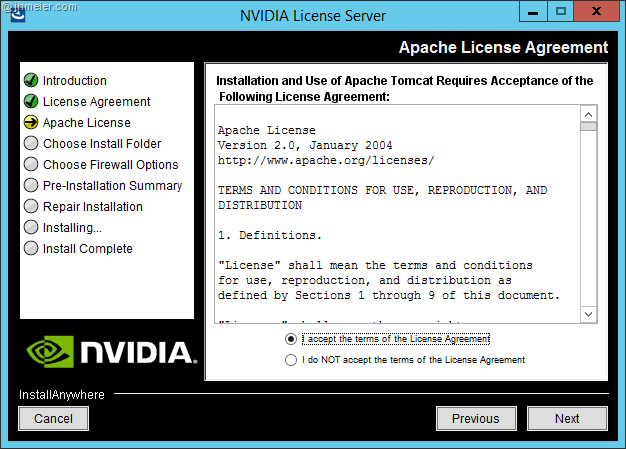Click the yellow arrow icon beside Apache License
This screenshot has width=626, height=449.
coord(31,123)
